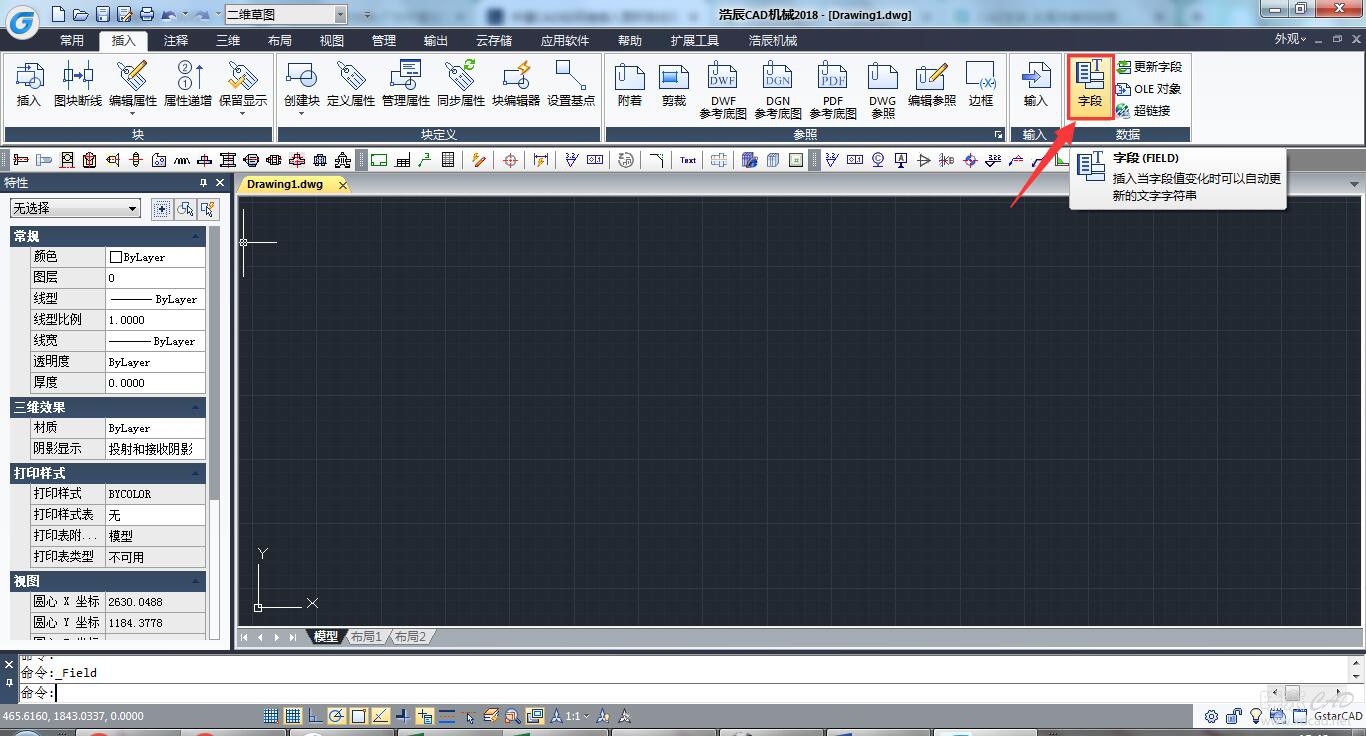Switch to the 注释 ribbon tab
Image resolution: width=1366 pixels, height=736 pixels.
point(176,40)
